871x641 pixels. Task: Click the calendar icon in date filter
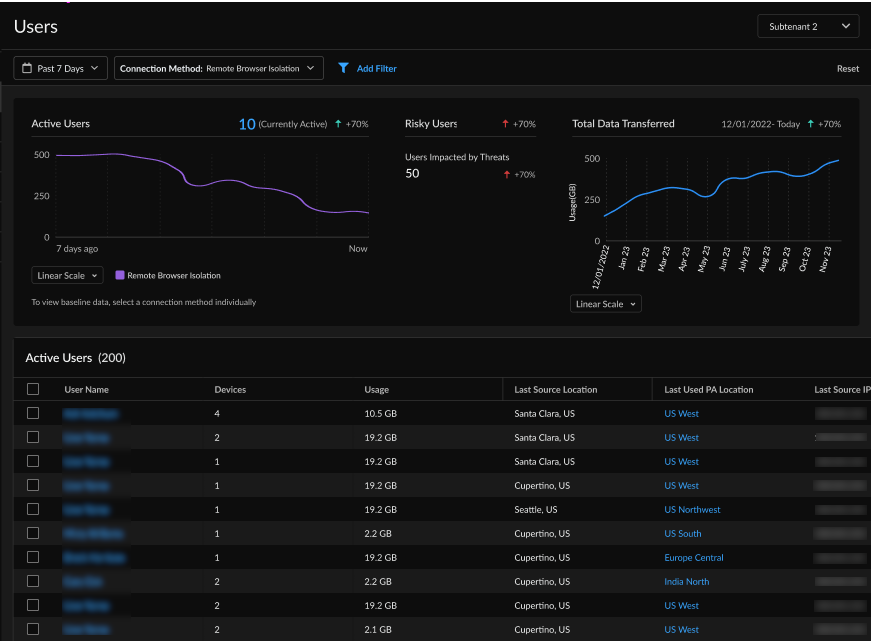pos(26,68)
